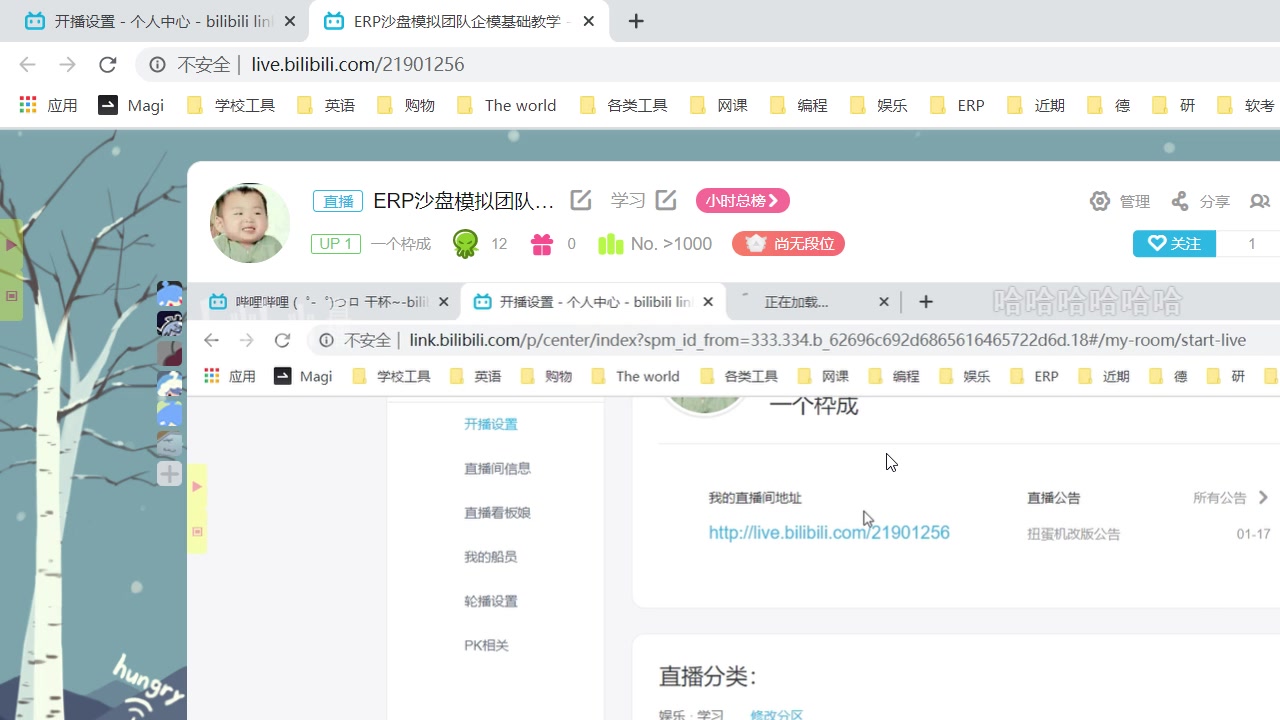Reload the page in the streamed browser

pos(282,340)
